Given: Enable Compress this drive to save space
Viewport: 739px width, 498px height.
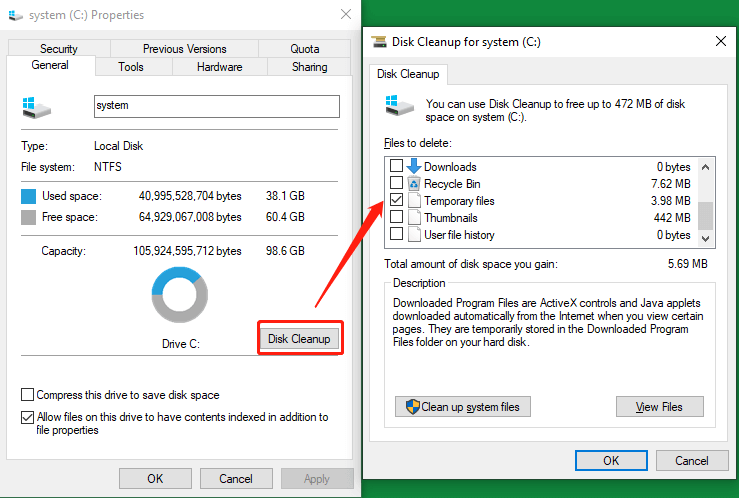Looking at the screenshot, I should pyautogui.click(x=28, y=395).
